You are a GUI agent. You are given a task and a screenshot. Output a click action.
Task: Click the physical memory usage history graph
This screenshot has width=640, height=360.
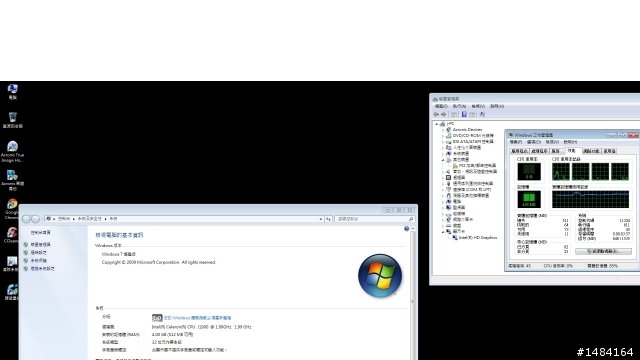590,200
